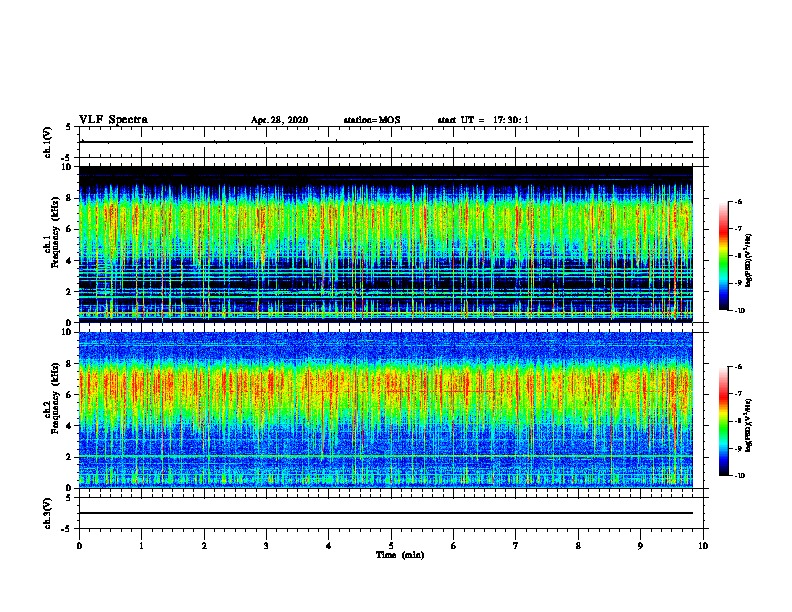Click the ch.3 voltage waveform trace

coord(386,513)
